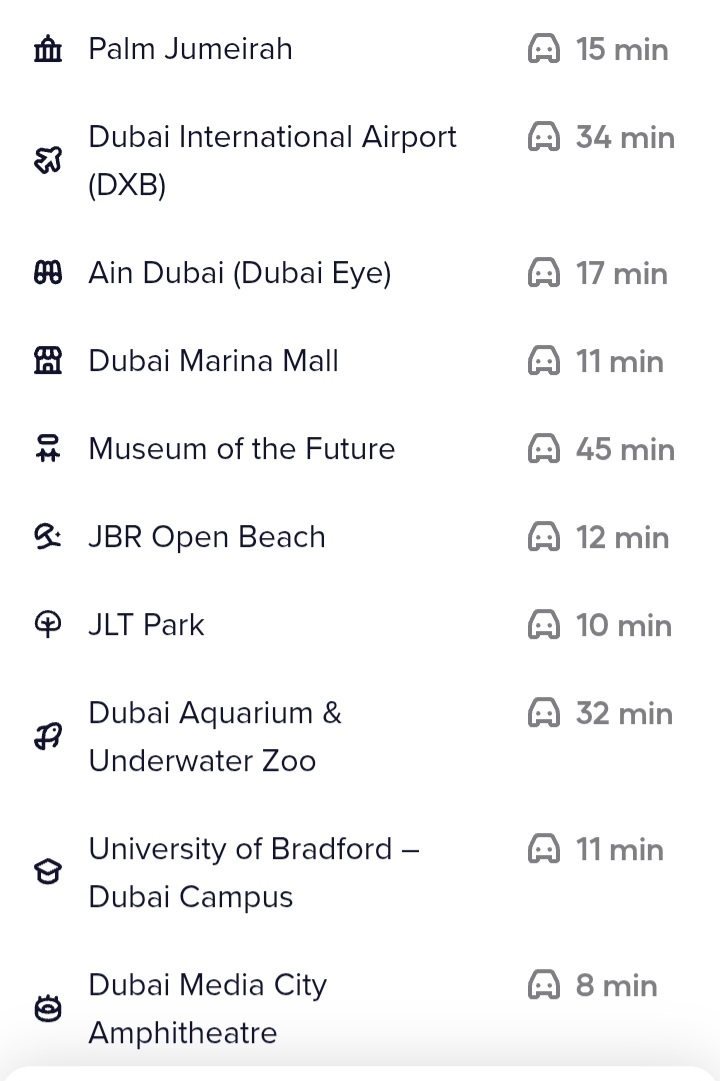Viewport: 720px width, 1081px height.
Task: Click the car icon next to 15 min
Action: point(544,49)
